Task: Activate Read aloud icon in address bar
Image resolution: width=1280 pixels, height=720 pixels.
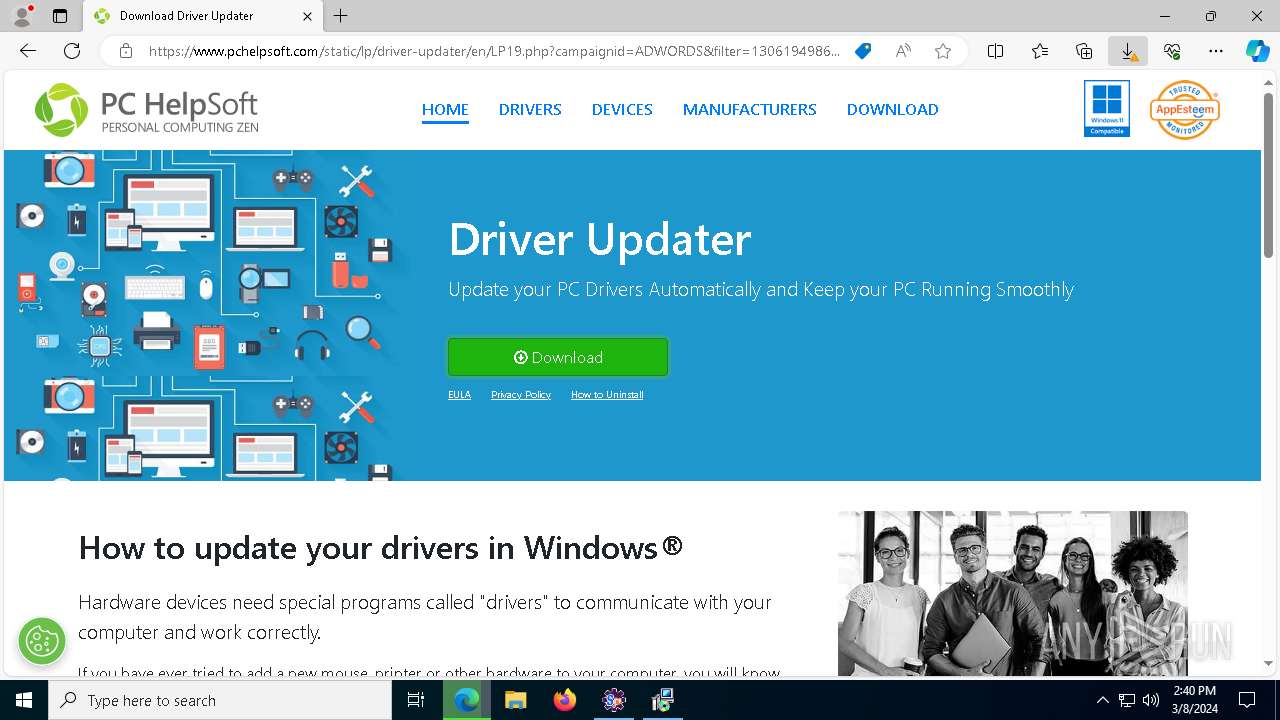Action: [x=903, y=51]
